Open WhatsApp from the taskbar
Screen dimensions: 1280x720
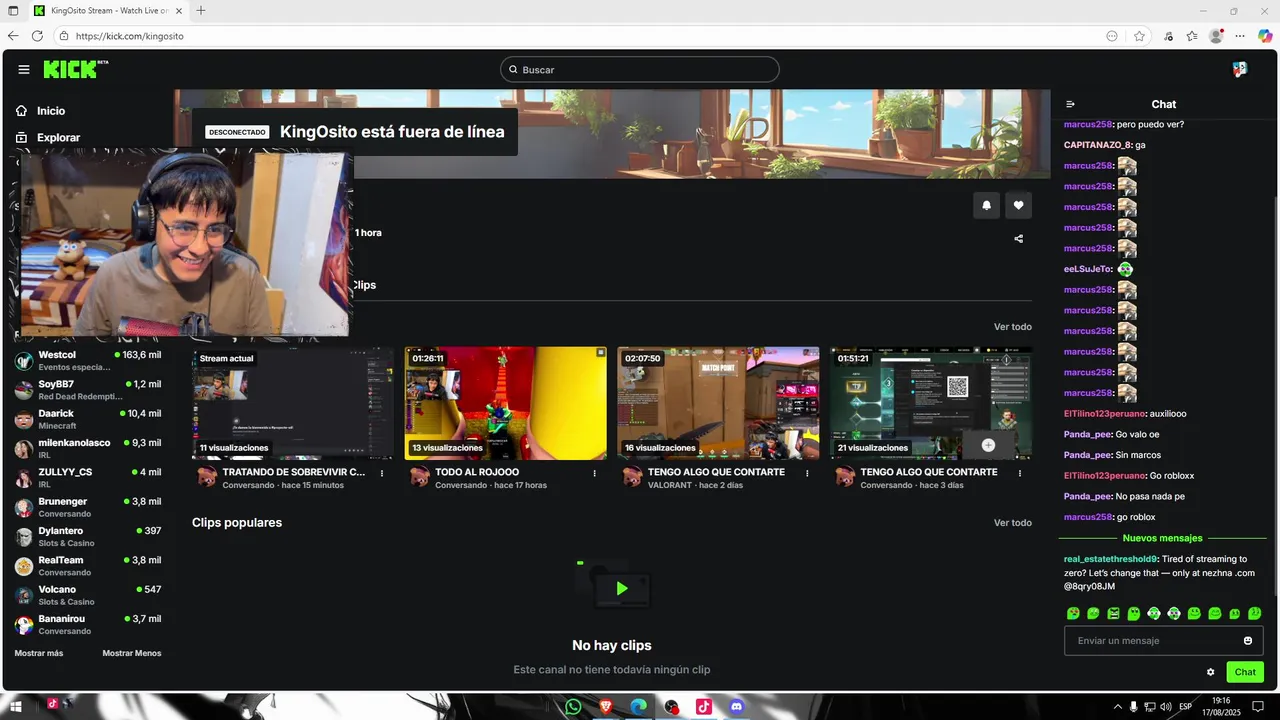pyautogui.click(x=573, y=706)
